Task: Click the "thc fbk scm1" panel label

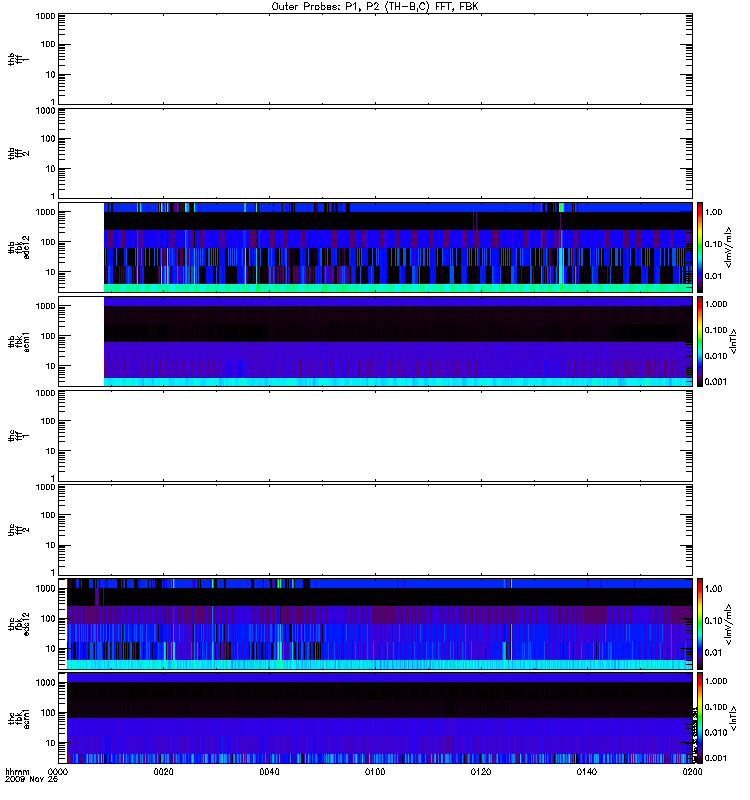Action: click(18, 718)
